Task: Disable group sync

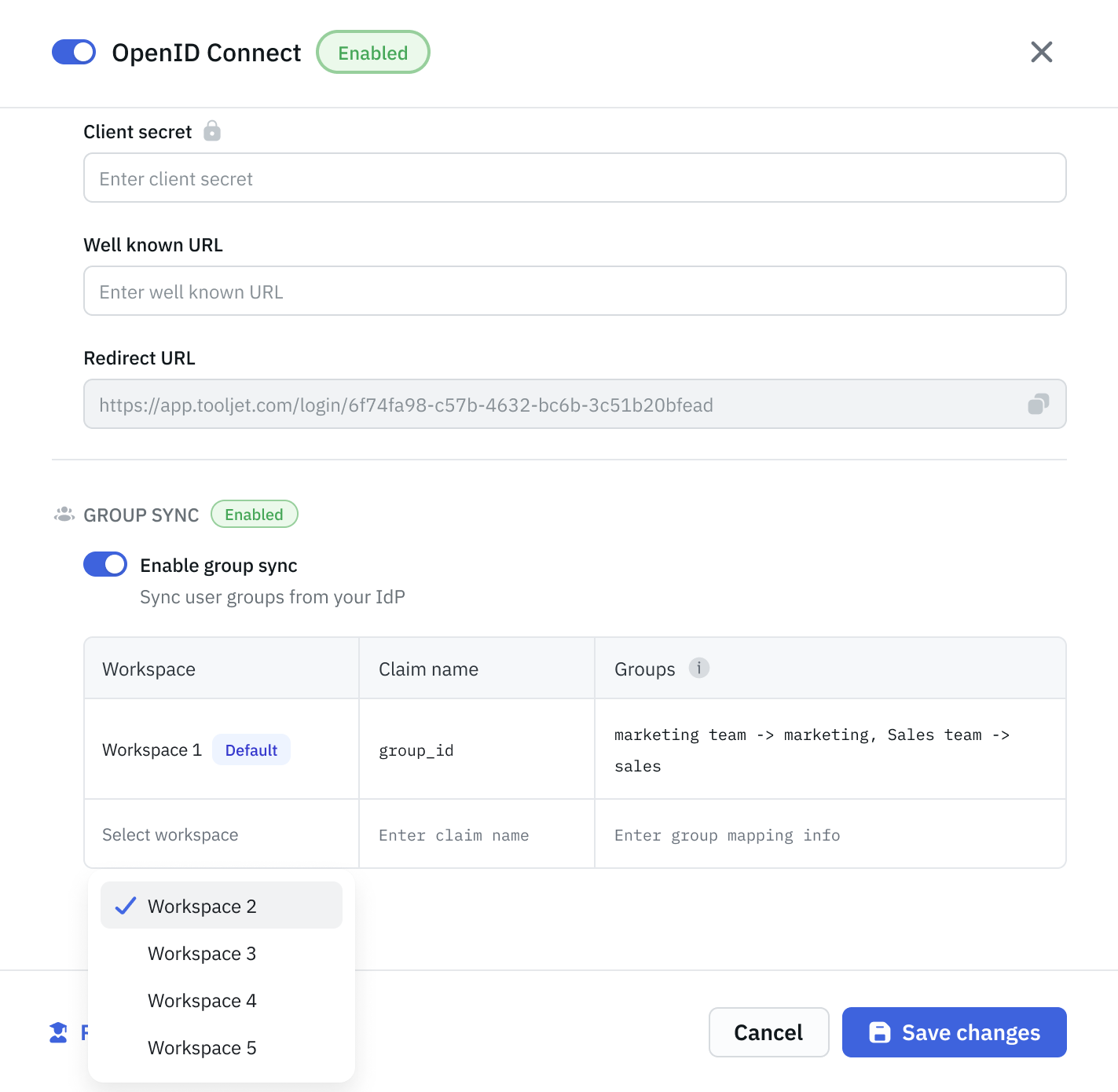Action: [104, 564]
